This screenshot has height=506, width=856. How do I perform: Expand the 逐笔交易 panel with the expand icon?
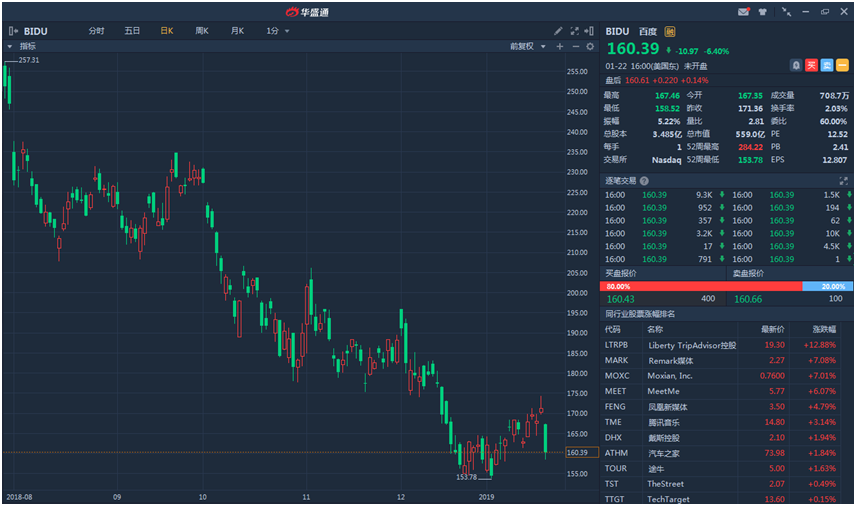click(845, 180)
